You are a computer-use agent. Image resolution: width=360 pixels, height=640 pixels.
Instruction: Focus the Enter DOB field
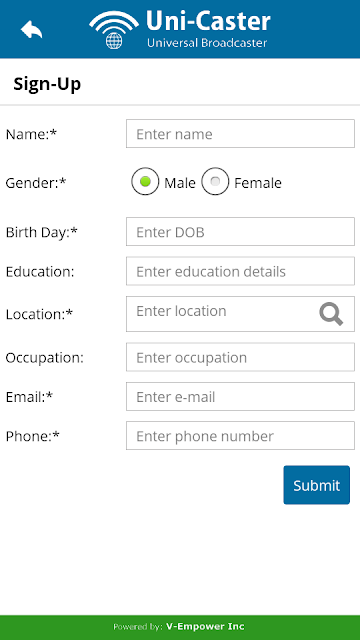[240, 231]
